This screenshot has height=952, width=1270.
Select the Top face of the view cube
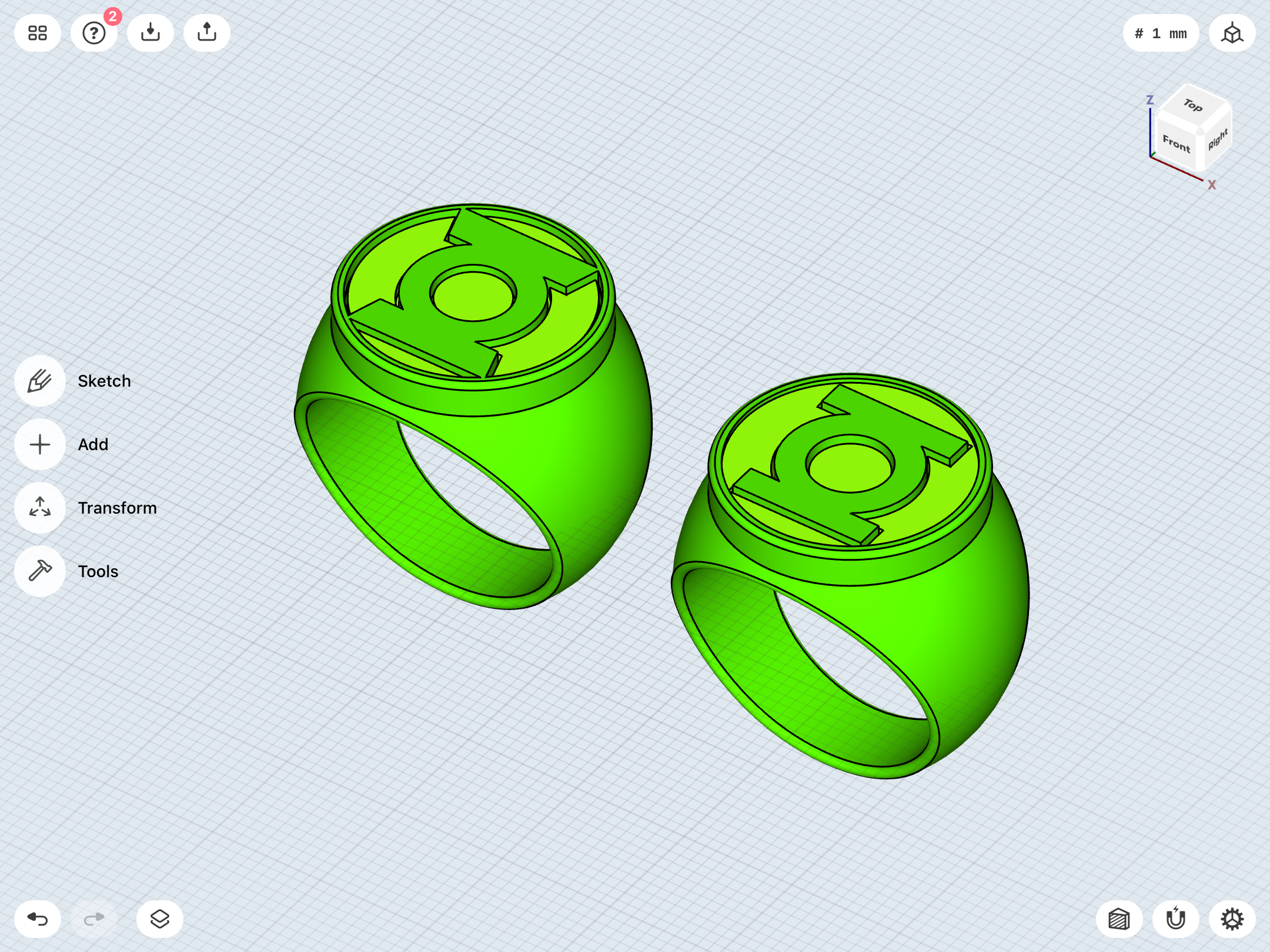(1194, 106)
